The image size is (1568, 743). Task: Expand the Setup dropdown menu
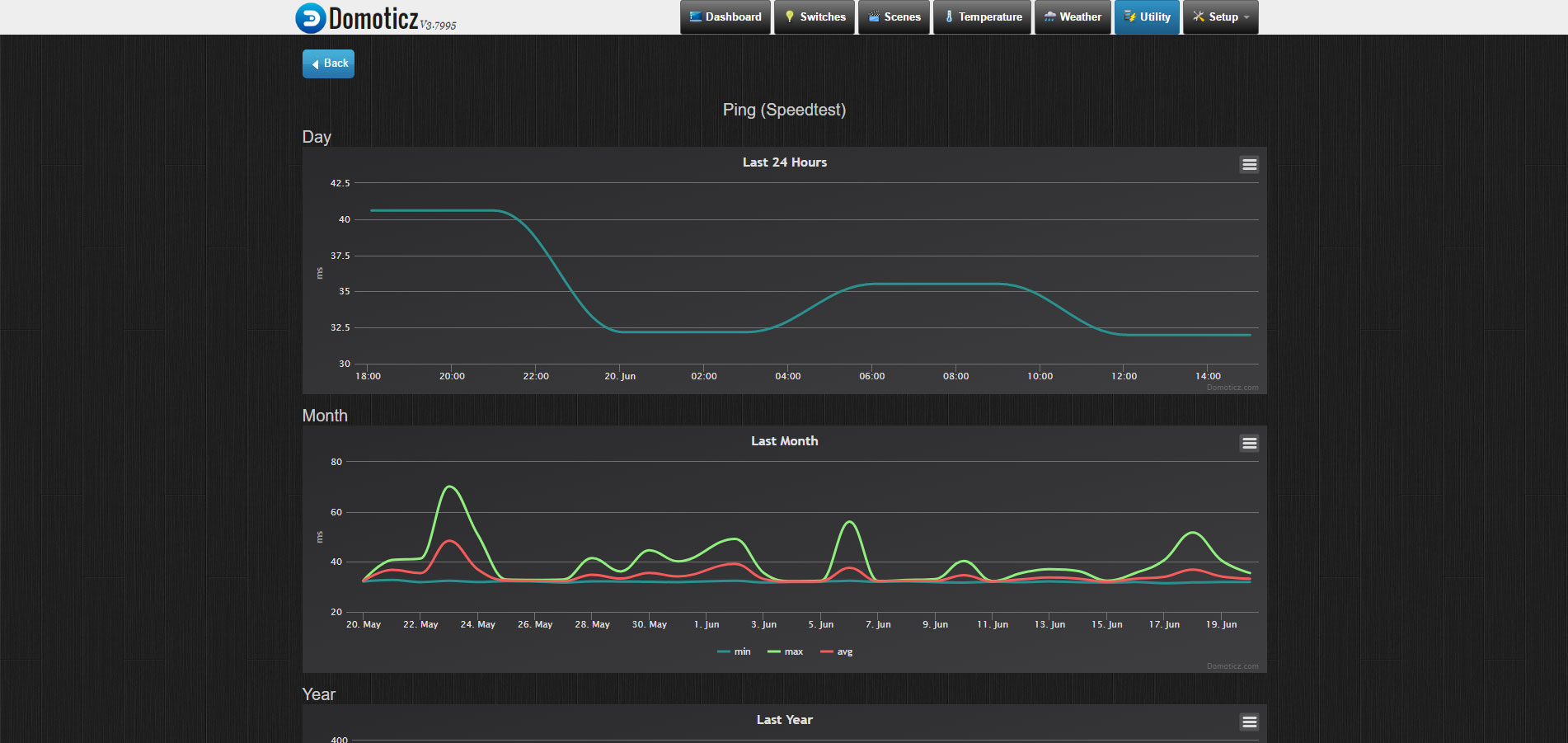point(1221,16)
